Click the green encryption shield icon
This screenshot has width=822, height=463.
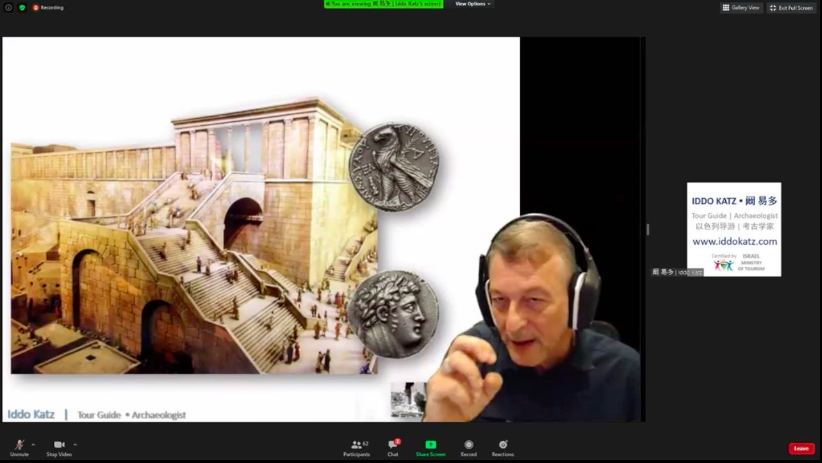tap(22, 7)
